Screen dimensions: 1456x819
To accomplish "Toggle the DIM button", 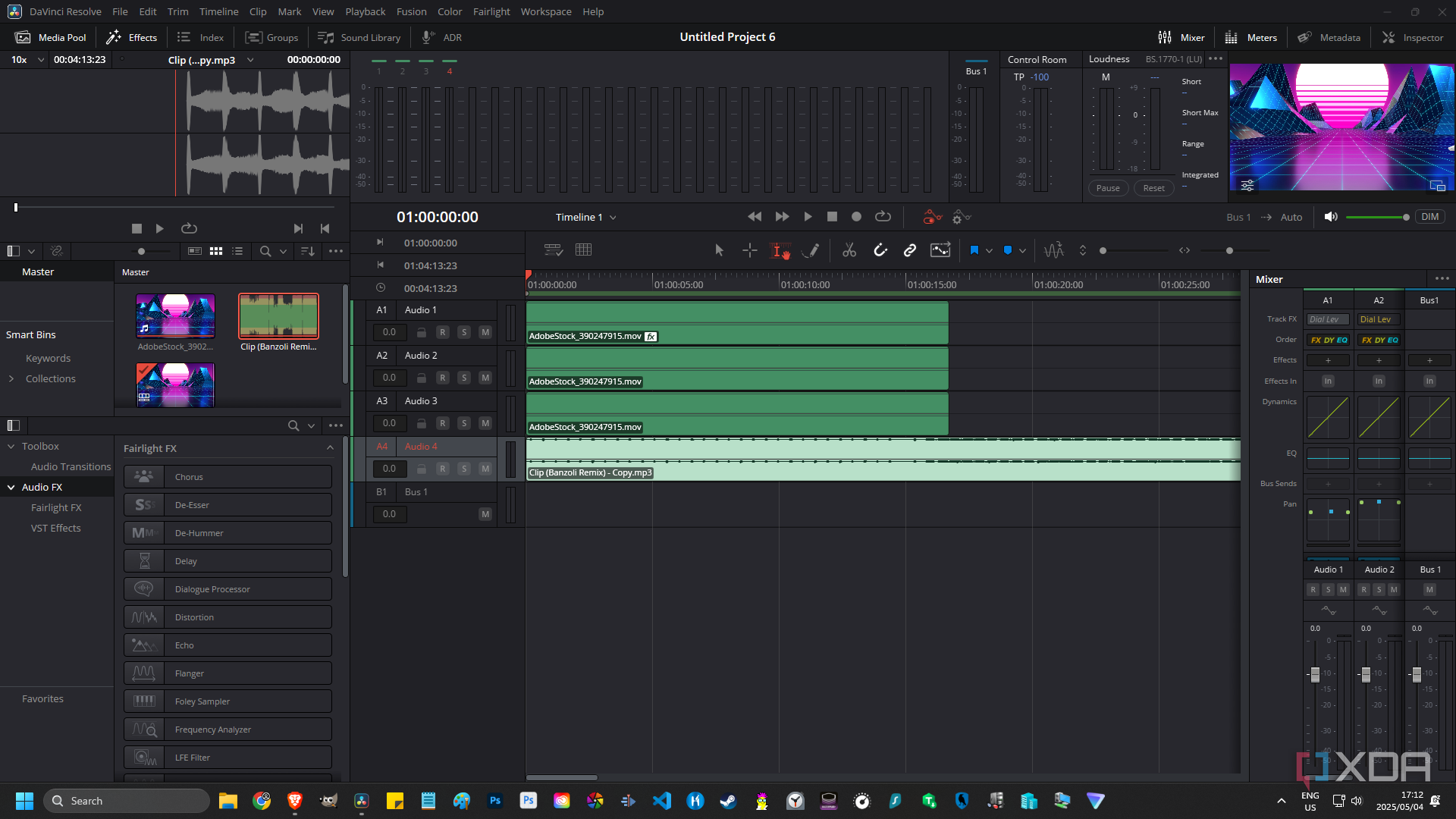I will tap(1429, 217).
